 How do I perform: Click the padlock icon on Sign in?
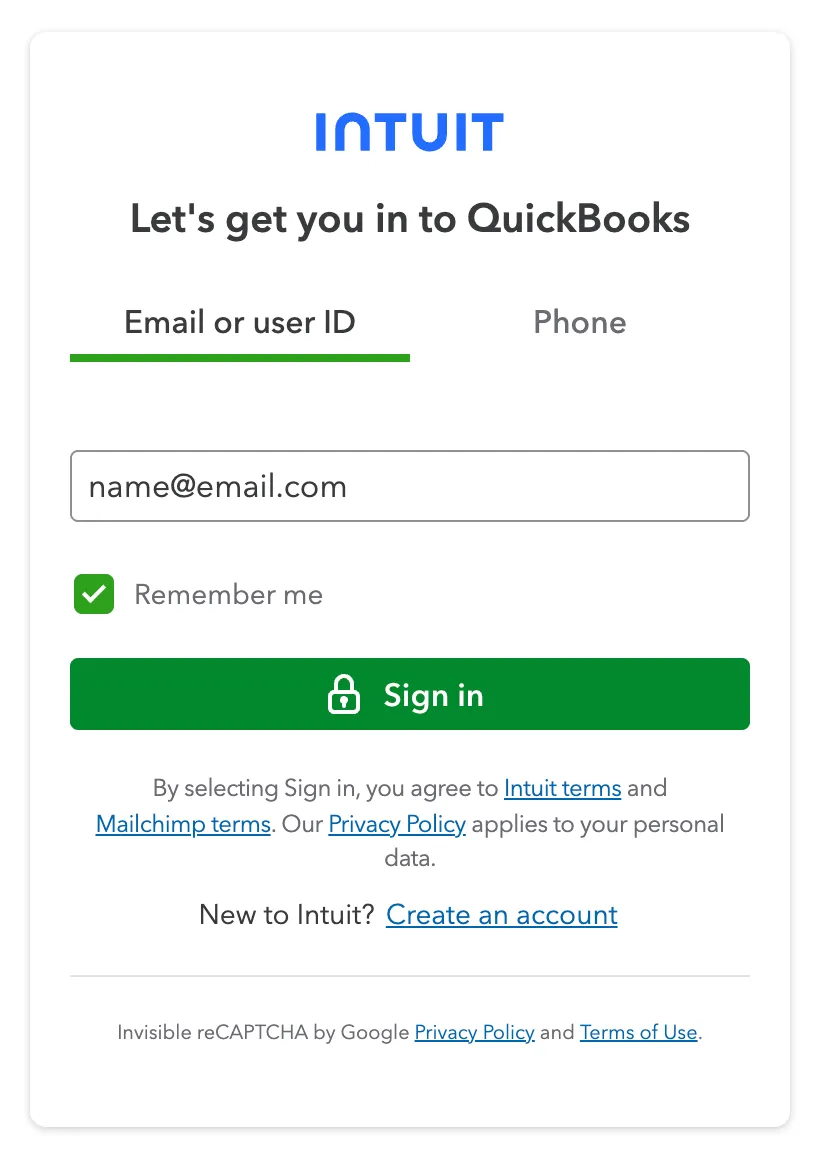coord(344,694)
